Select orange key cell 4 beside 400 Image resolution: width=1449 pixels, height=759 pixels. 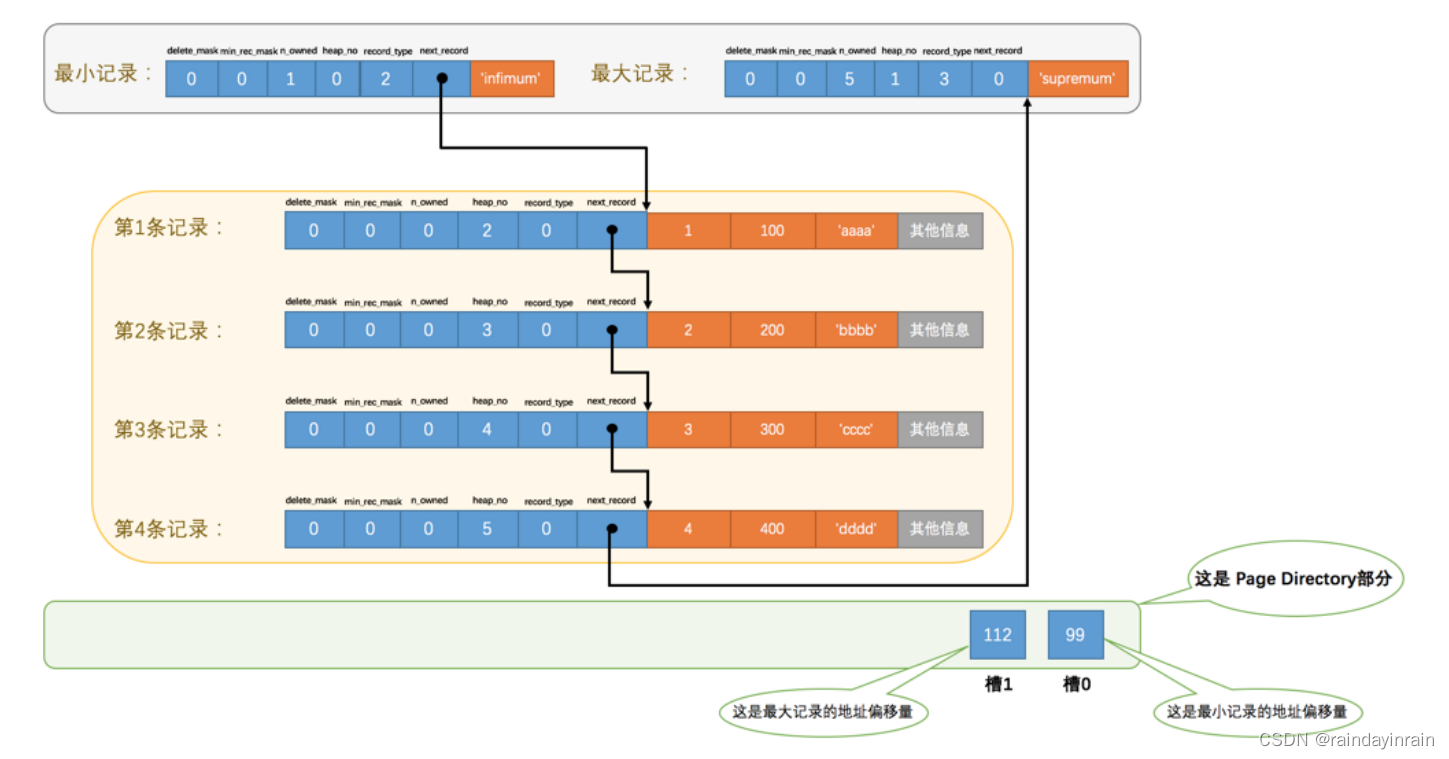point(688,529)
